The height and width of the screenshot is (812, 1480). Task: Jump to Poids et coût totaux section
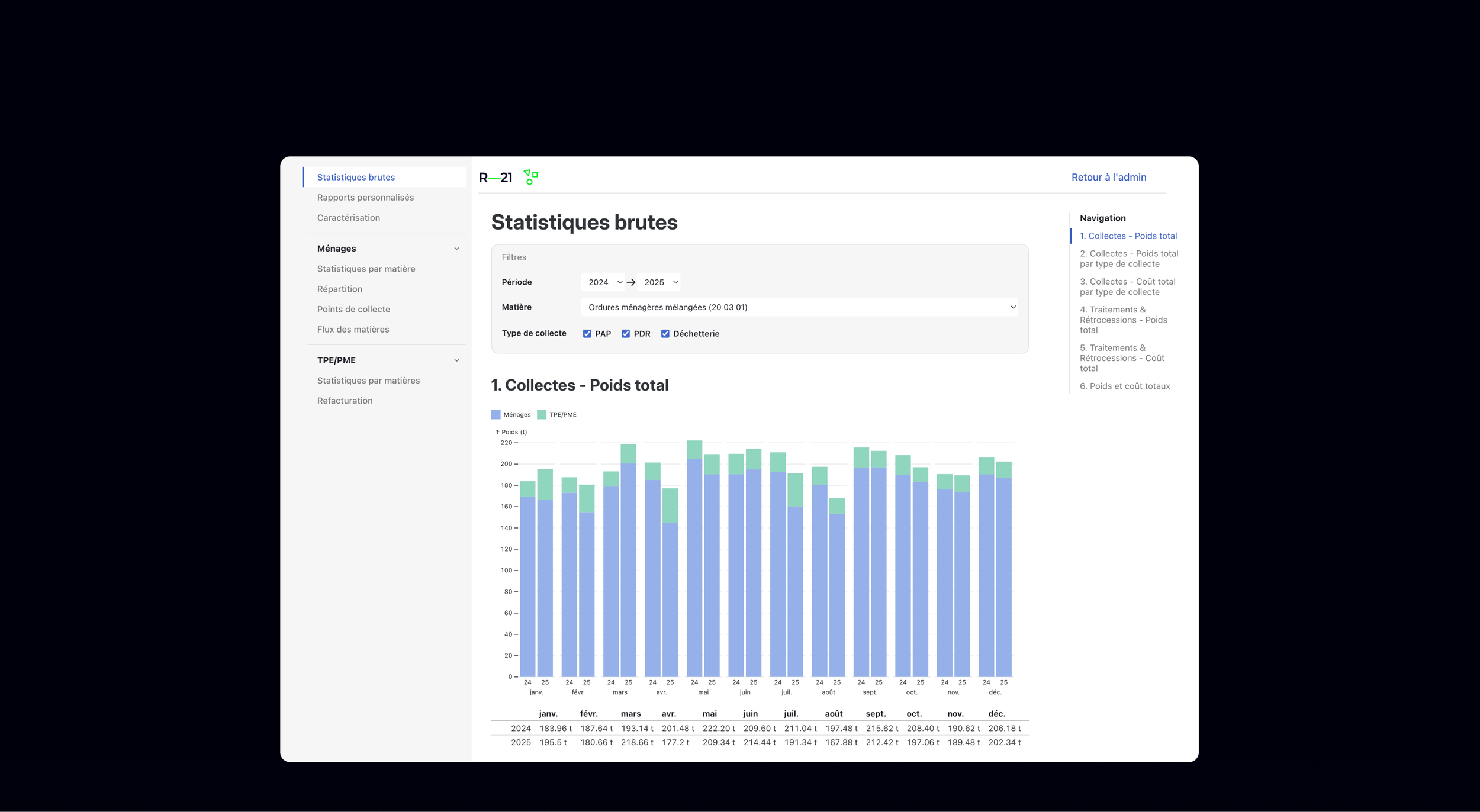(x=1124, y=386)
